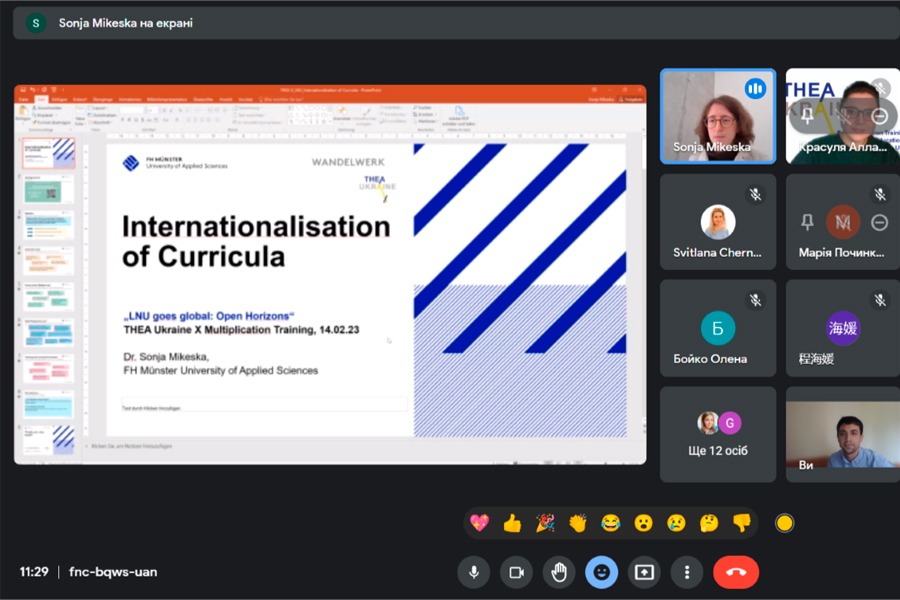Screen dimensions: 900x600
Task: Pick the yellow emoji skin tone swatch
Action: (x=785, y=522)
